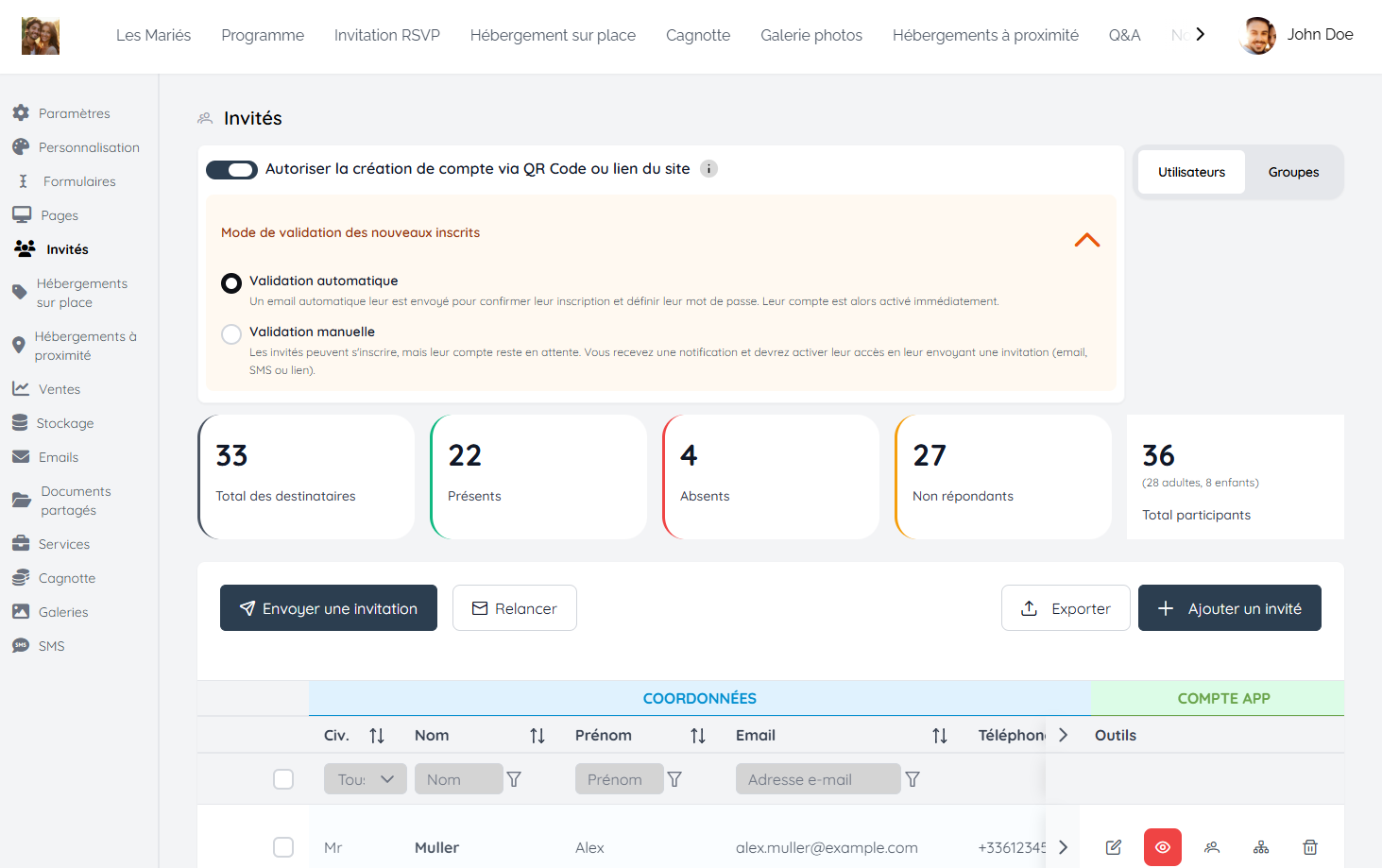Open Galerie photos page tab
Viewport: 1382px width, 868px height.
point(811,35)
